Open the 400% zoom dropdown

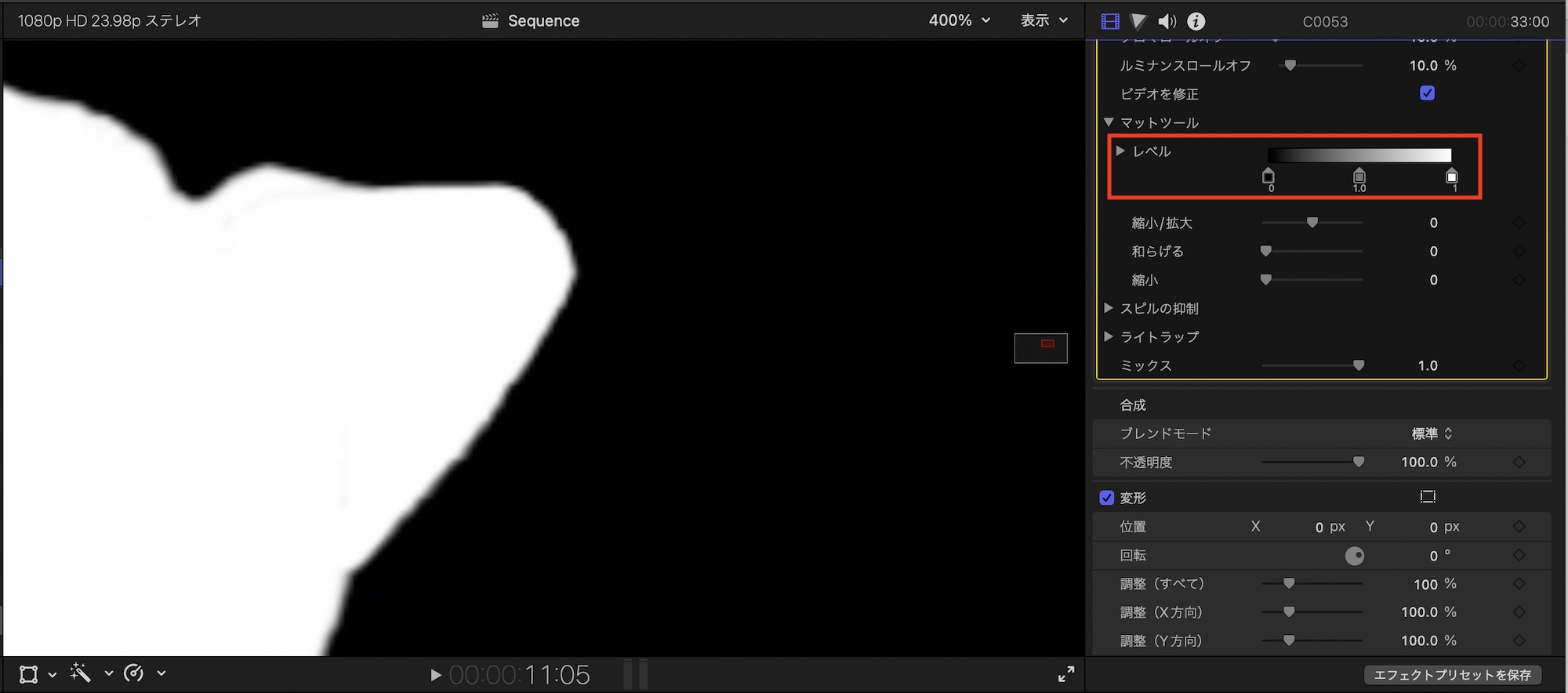[x=959, y=20]
